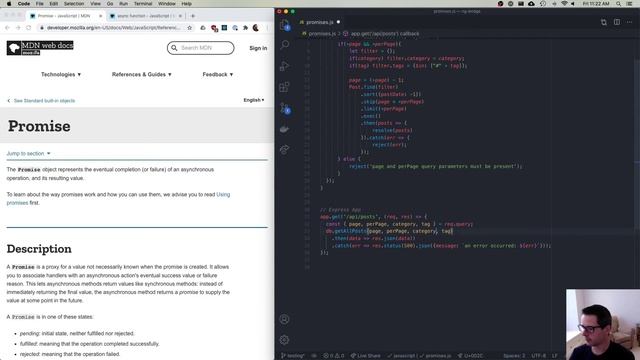Split the editor to the right
640x360 pixels.
pyautogui.click(x=617, y=22)
